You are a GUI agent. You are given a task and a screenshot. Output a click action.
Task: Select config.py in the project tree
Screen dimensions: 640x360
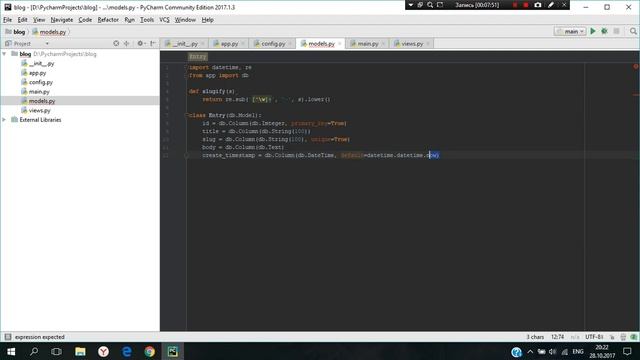40,82
